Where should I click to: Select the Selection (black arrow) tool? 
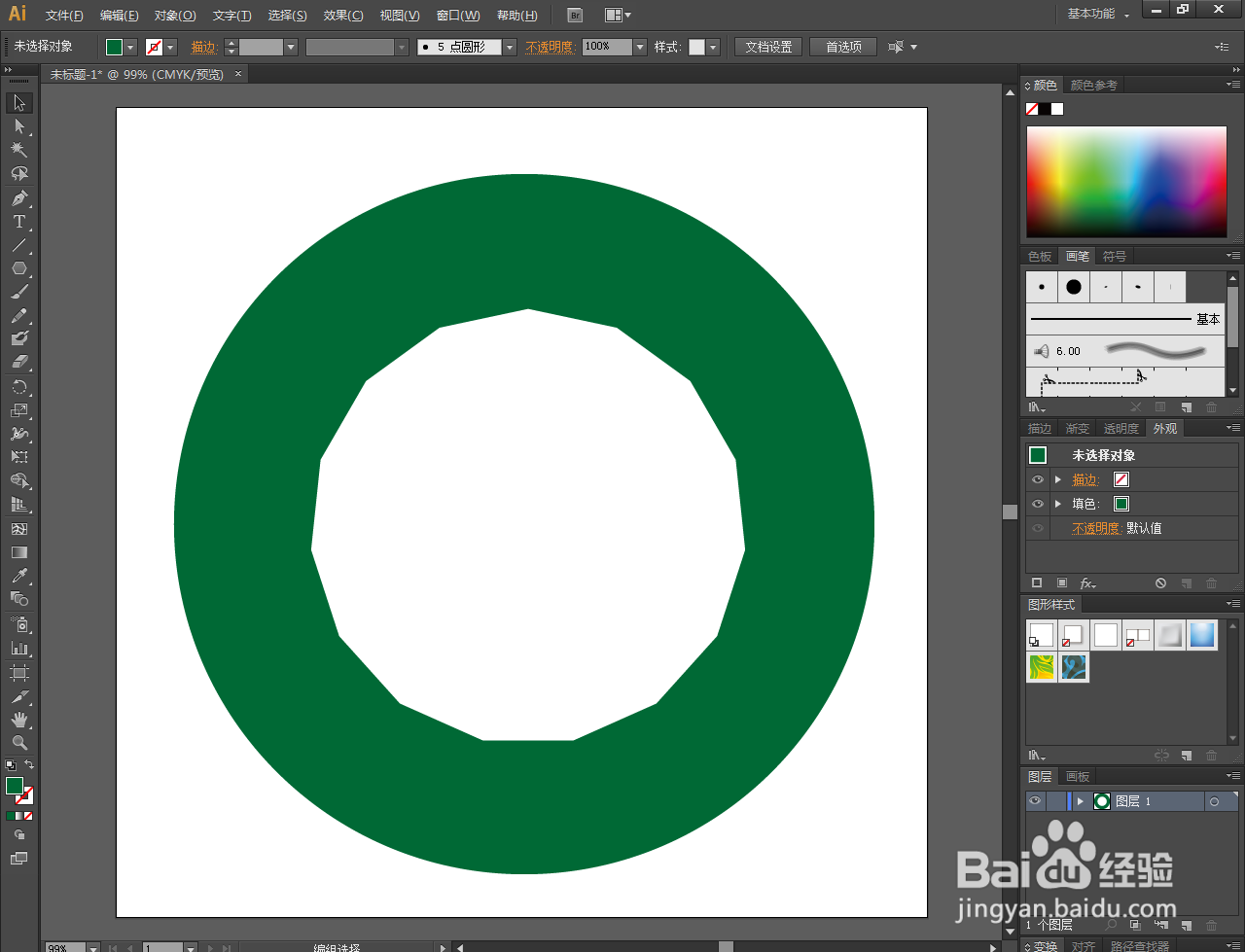click(19, 103)
